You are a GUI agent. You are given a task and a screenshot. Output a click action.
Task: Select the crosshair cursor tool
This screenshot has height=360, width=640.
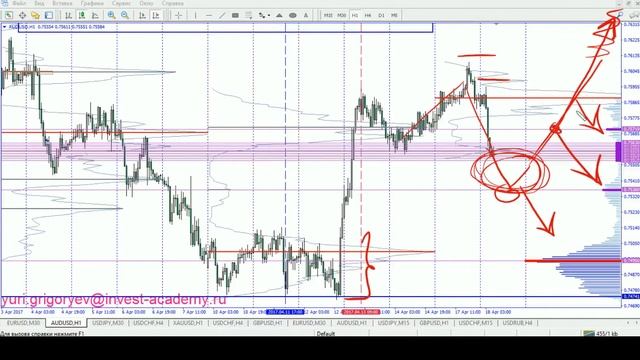(x=179, y=16)
